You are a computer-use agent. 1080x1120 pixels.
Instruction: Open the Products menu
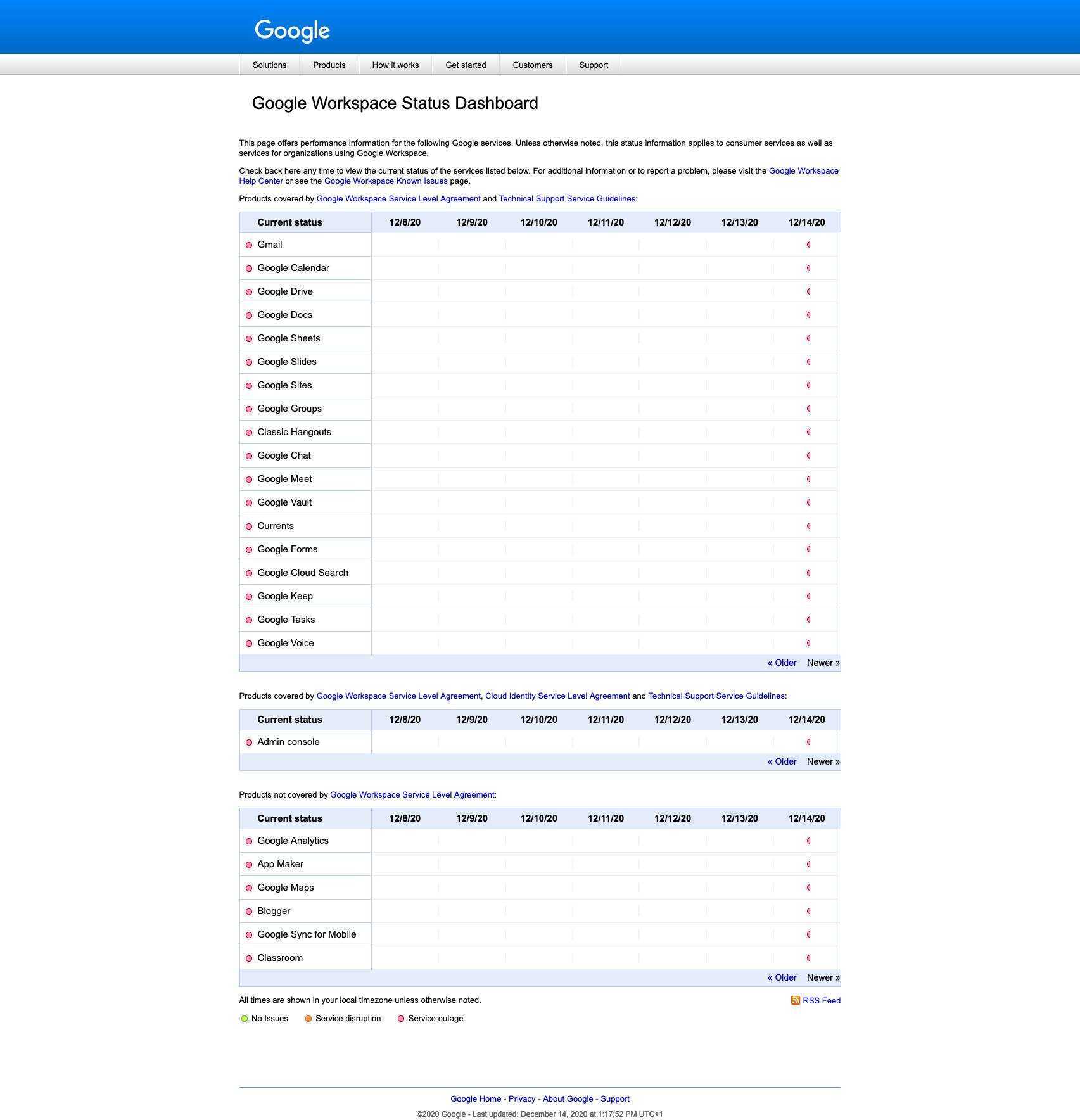coord(329,65)
